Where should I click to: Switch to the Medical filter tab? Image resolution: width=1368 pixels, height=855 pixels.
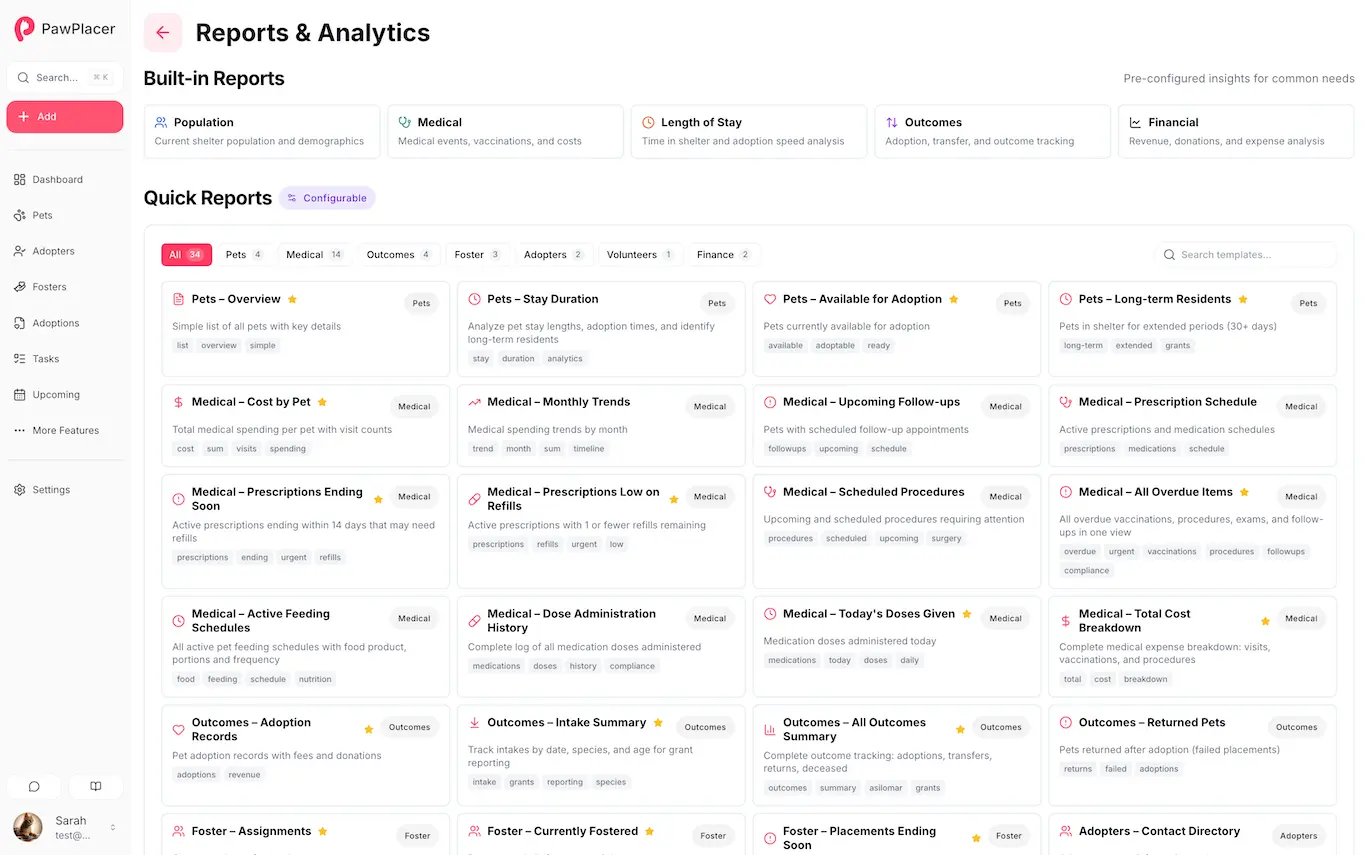point(313,254)
